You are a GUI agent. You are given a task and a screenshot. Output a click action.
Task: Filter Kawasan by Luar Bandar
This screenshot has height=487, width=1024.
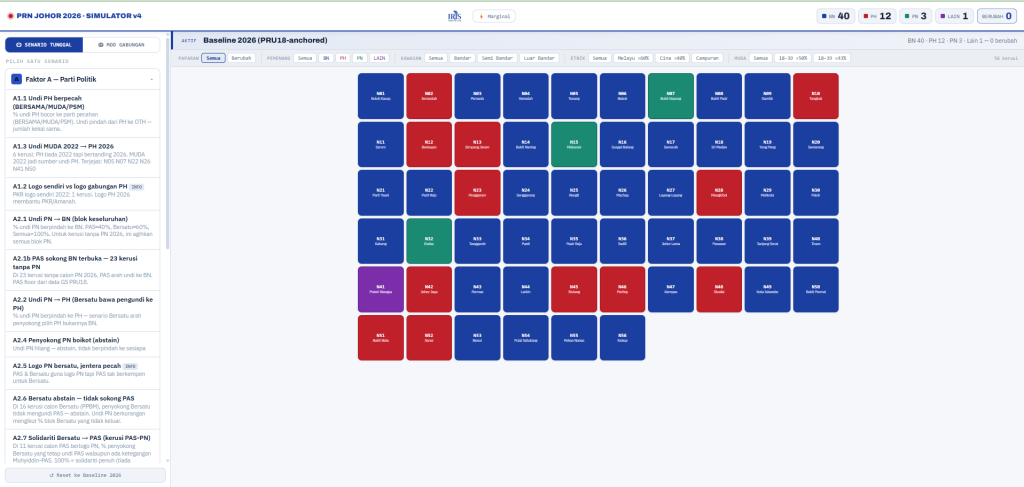pos(539,58)
